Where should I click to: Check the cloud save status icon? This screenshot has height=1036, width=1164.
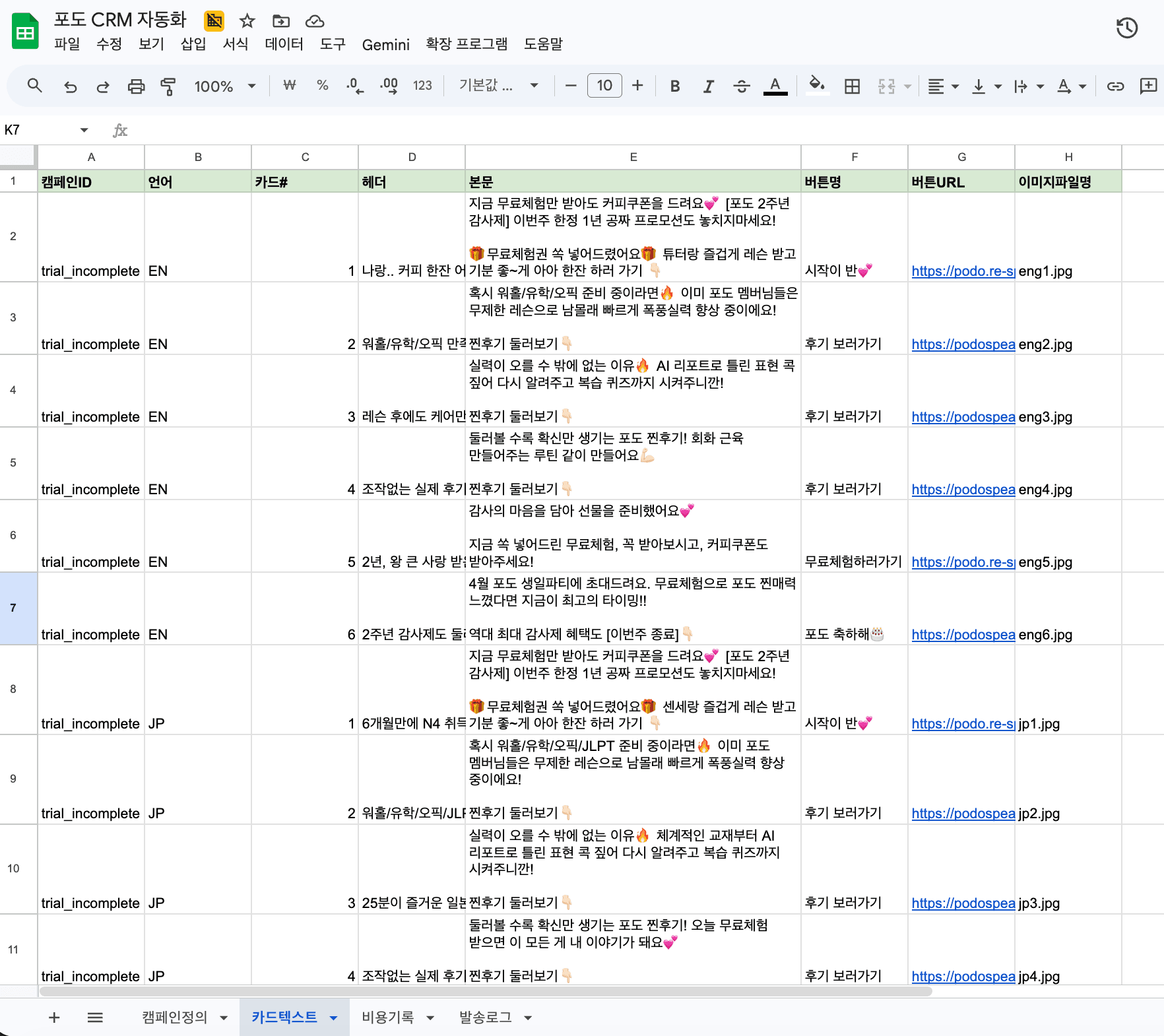point(315,21)
